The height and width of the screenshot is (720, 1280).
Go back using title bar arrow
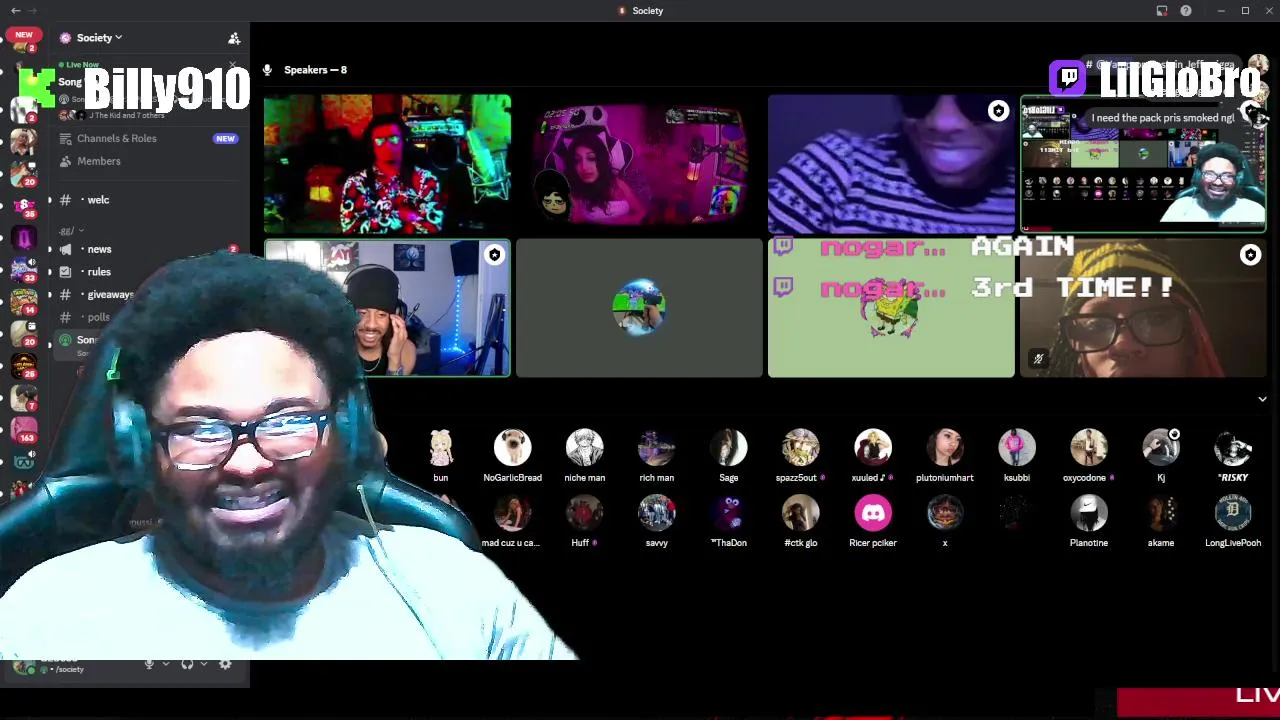(15, 11)
